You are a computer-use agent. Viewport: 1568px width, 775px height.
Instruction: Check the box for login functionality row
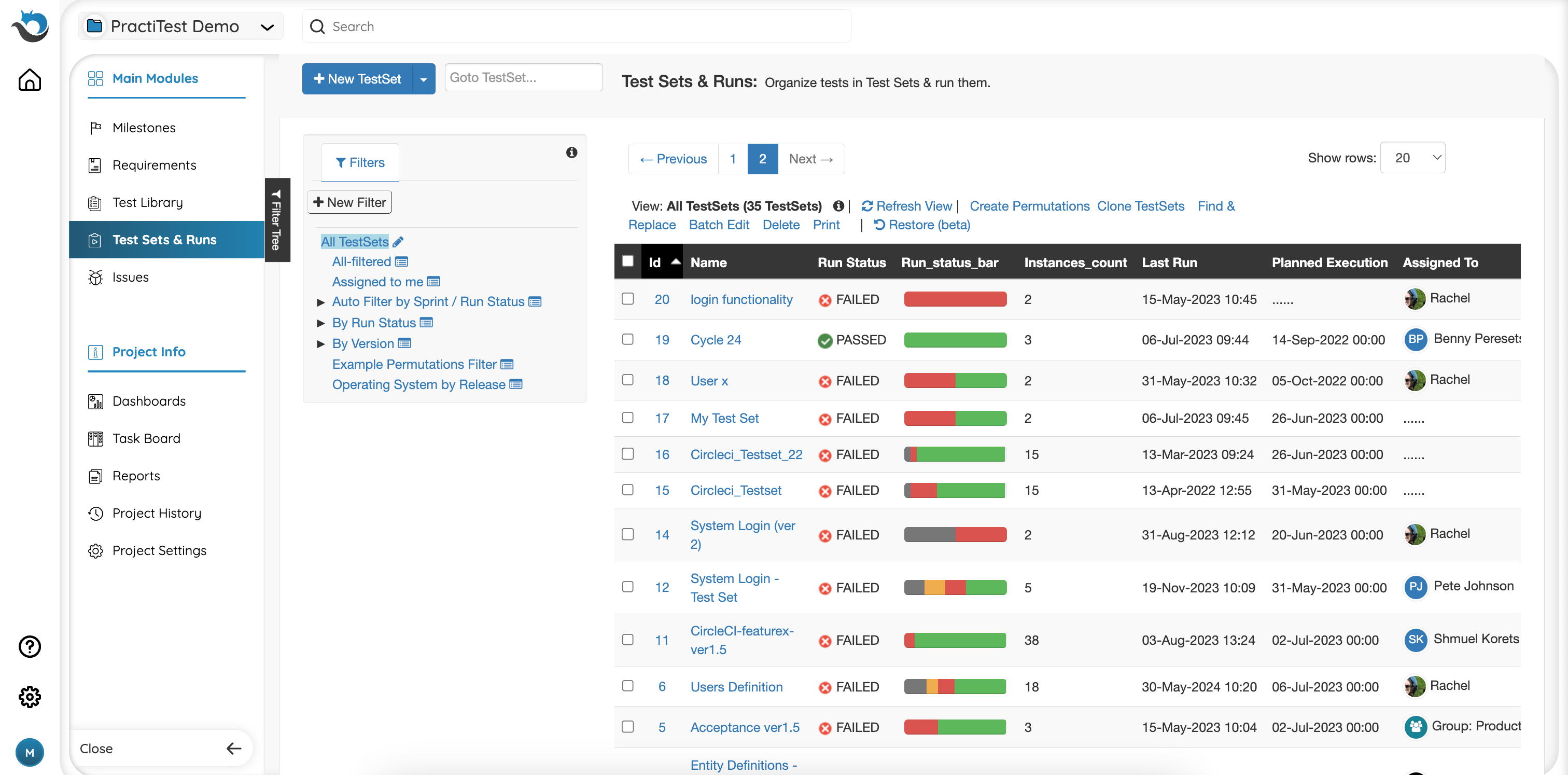pos(627,298)
